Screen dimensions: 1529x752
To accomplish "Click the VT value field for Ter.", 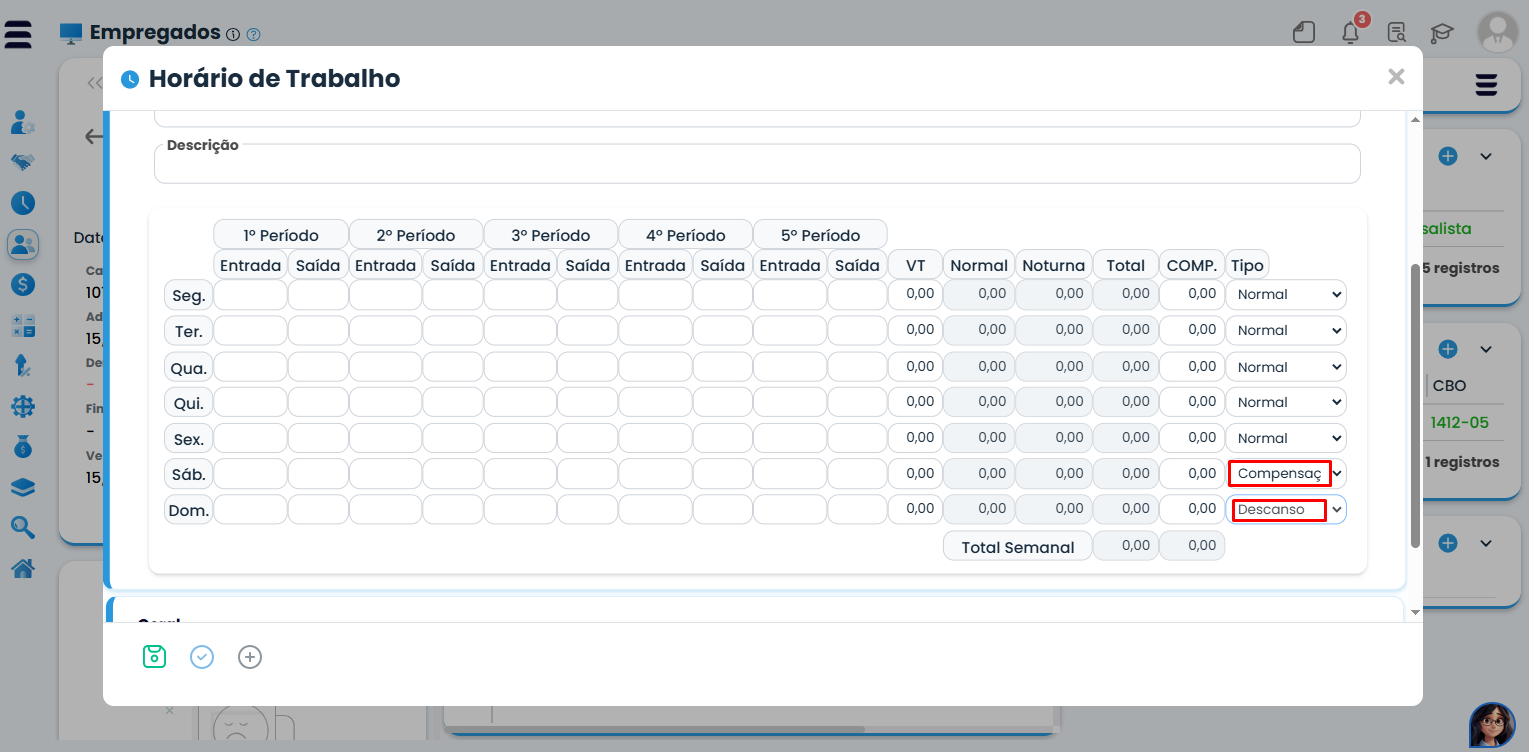I will [x=915, y=330].
